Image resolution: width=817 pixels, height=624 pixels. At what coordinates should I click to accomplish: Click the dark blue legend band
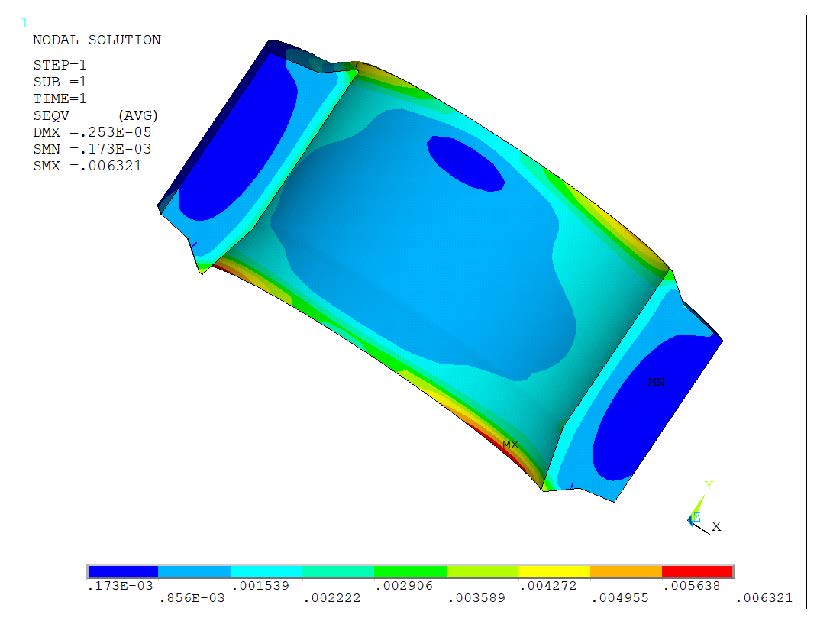coord(123,572)
